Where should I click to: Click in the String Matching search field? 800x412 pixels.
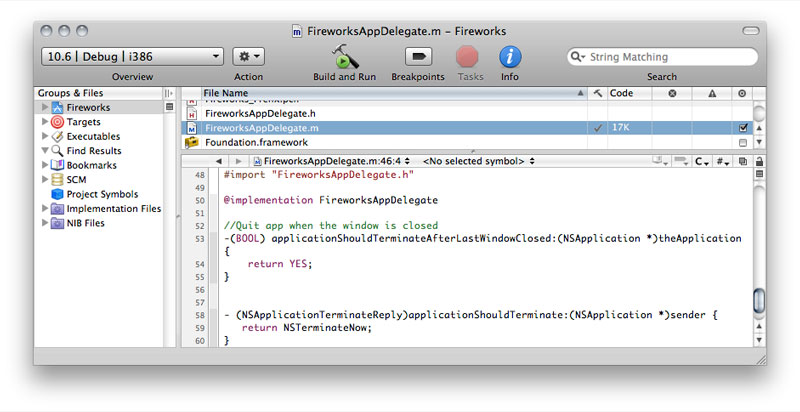pyautogui.click(x=665, y=57)
